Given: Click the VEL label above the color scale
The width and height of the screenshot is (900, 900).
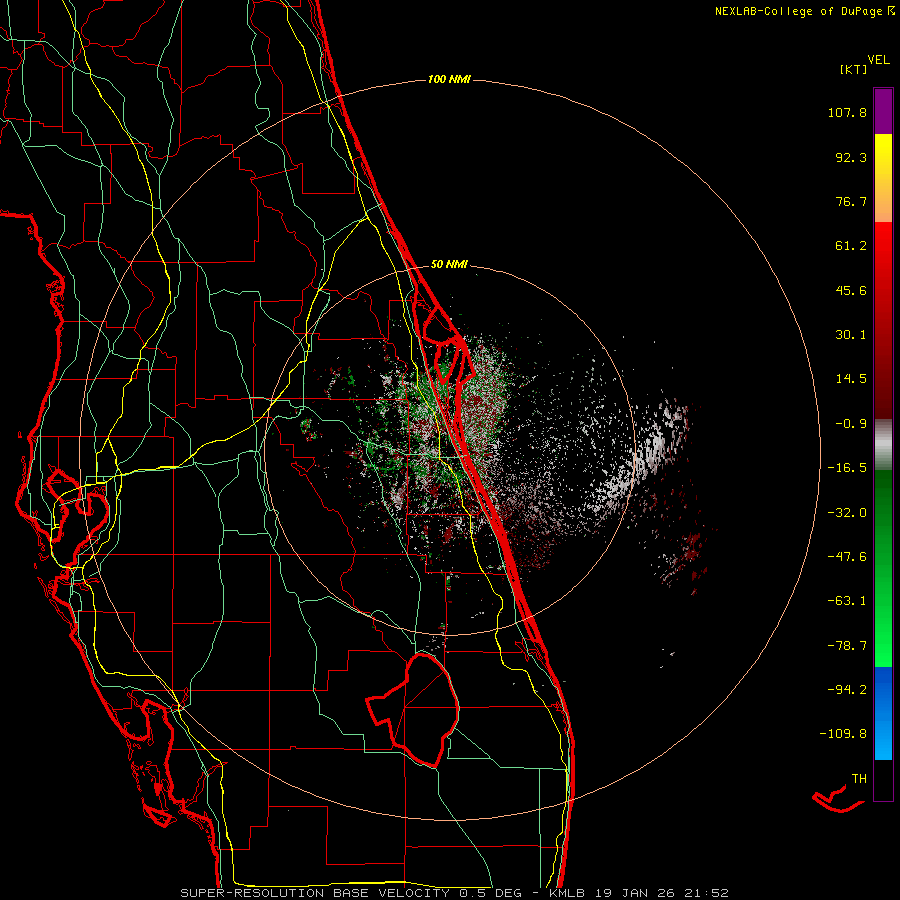Looking at the screenshot, I should coord(879,60).
